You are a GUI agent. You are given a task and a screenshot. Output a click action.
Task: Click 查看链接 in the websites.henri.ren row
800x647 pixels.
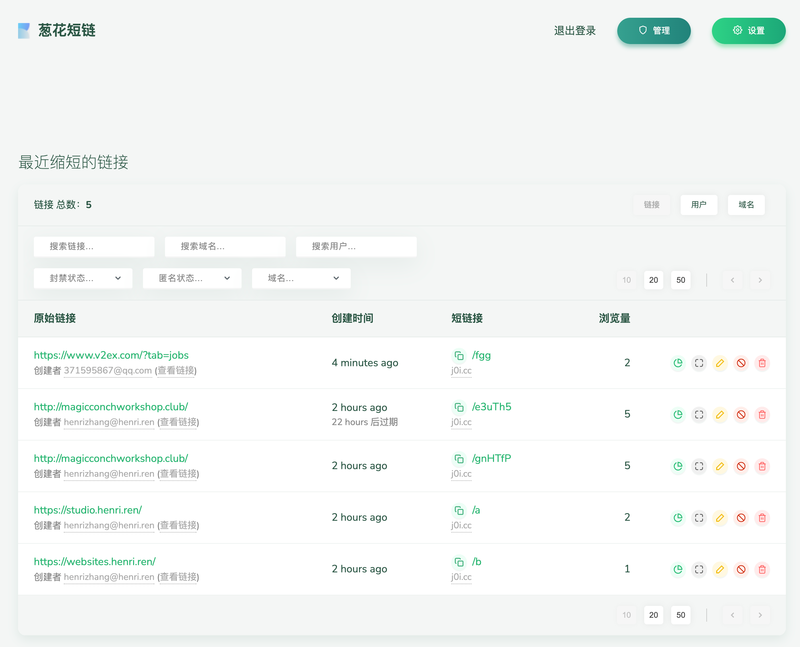pos(178,577)
